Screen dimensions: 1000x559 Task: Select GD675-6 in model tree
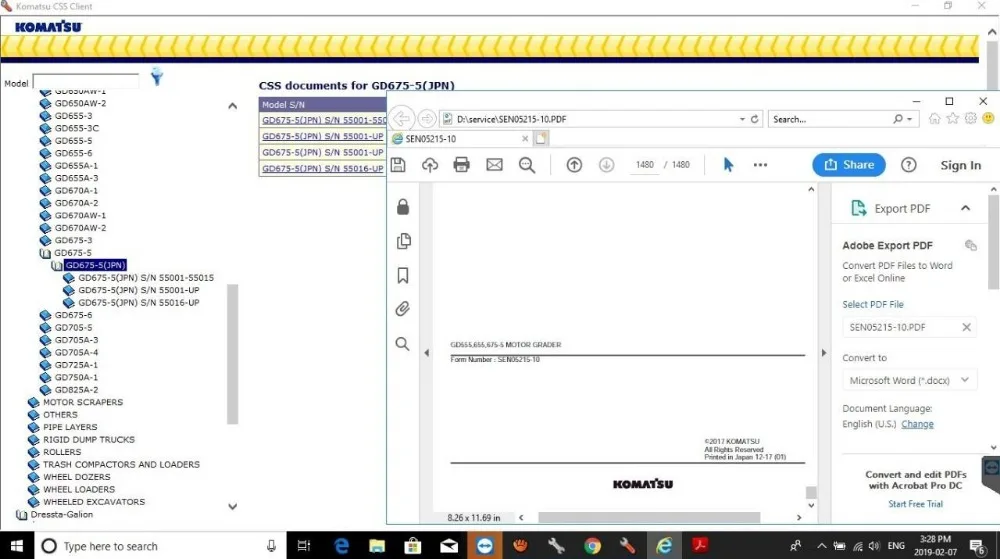coord(73,315)
